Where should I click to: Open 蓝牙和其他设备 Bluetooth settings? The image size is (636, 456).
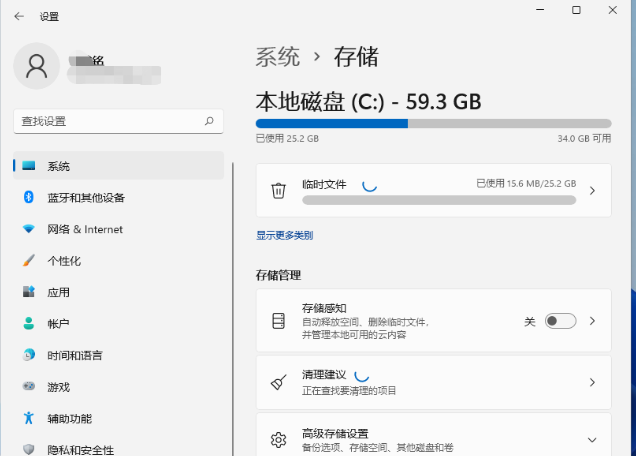(86, 198)
